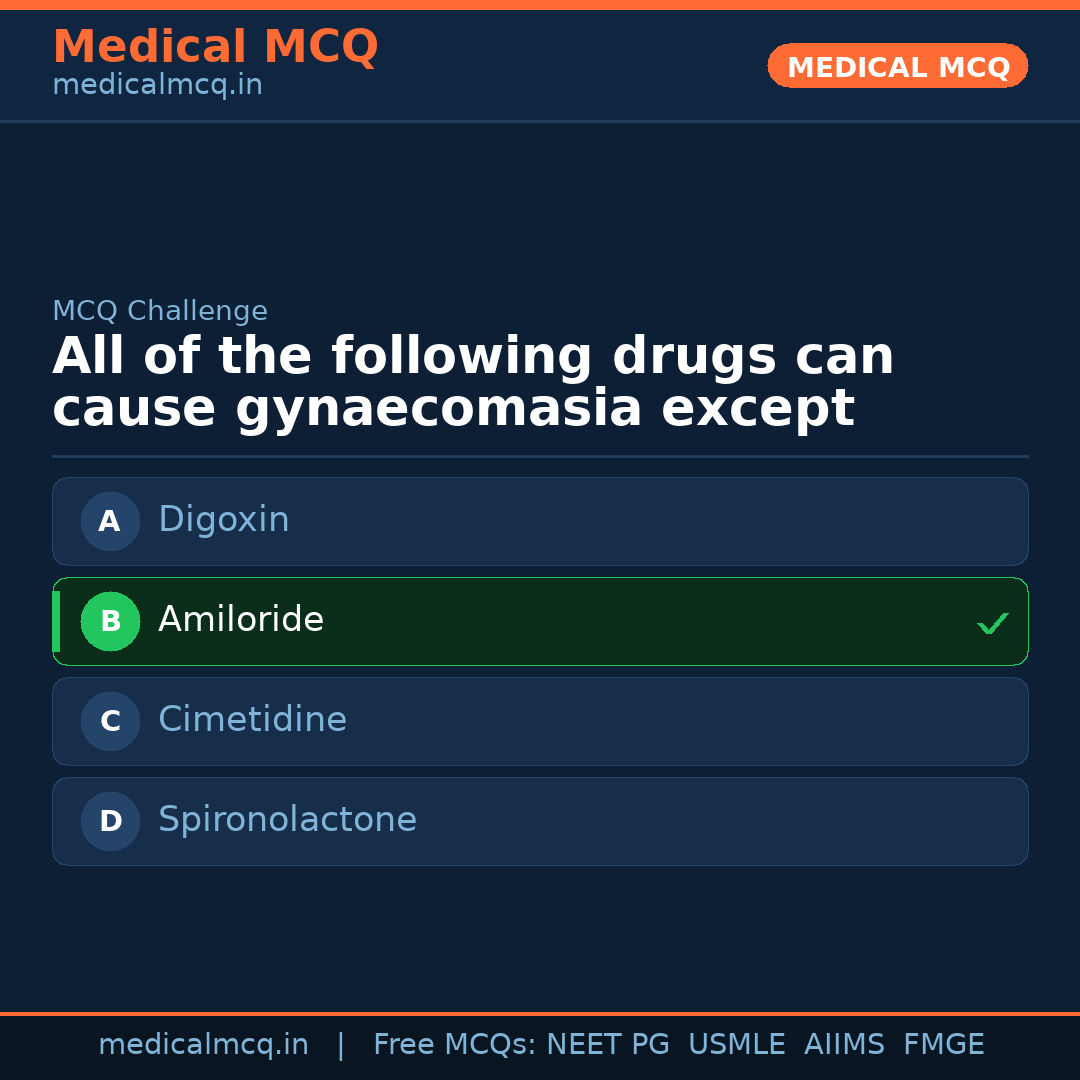Viewport: 1080px width, 1080px height.
Task: Click the circular letter C badge
Action: tap(110, 721)
